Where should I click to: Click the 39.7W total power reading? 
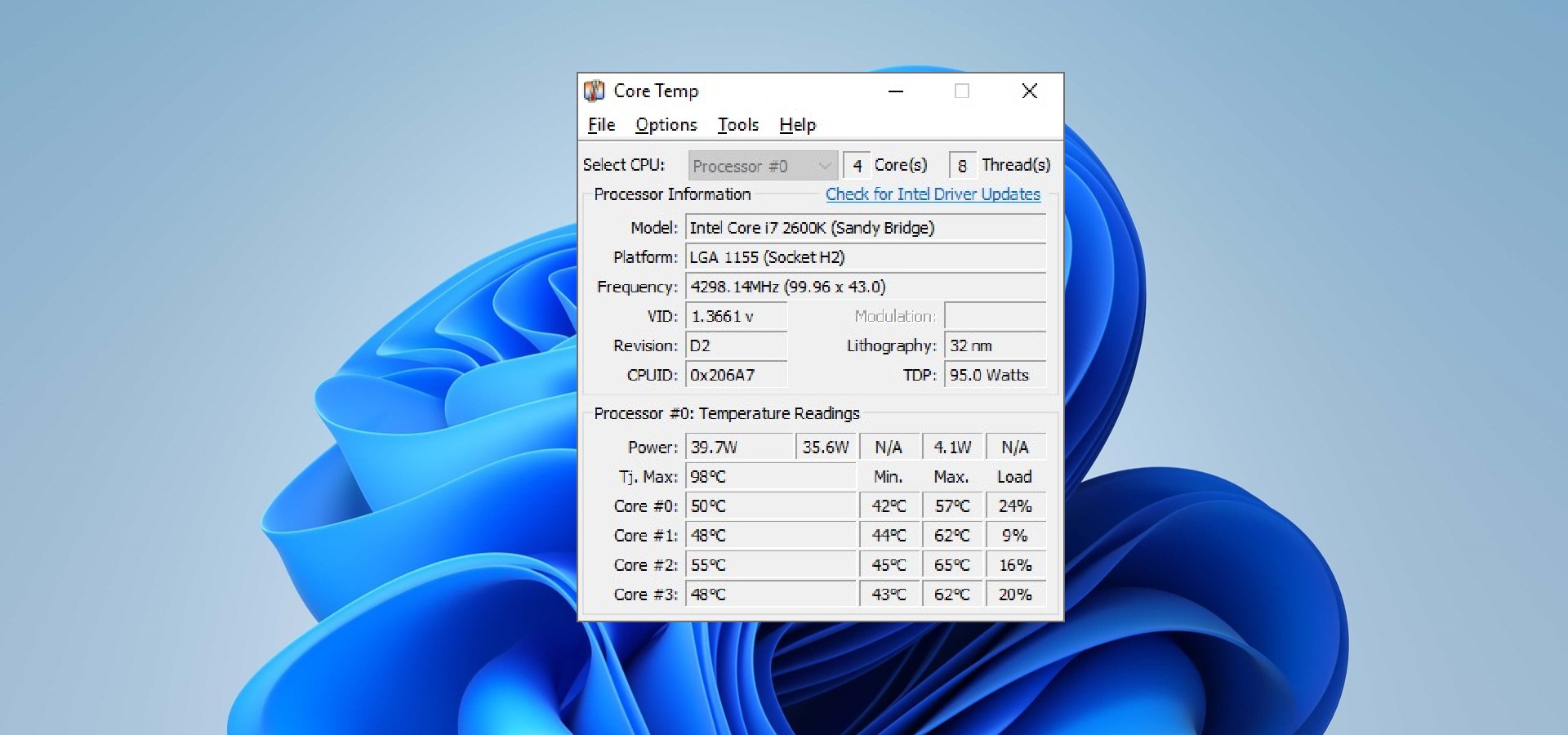tap(739, 448)
